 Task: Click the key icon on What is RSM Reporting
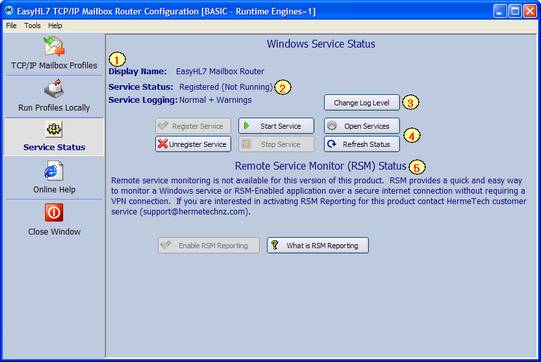tap(275, 245)
